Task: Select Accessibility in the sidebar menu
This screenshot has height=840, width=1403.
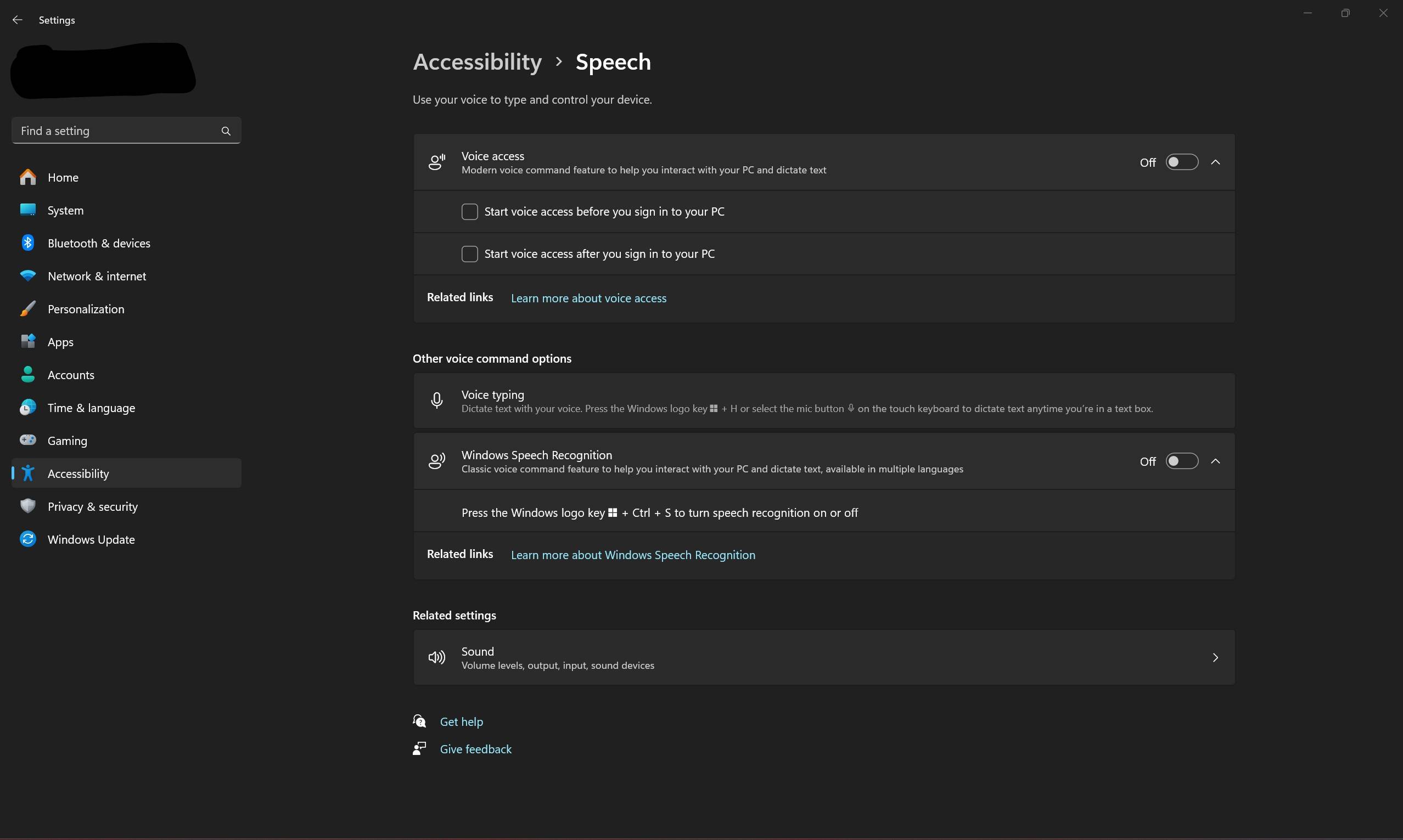Action: pos(78,472)
